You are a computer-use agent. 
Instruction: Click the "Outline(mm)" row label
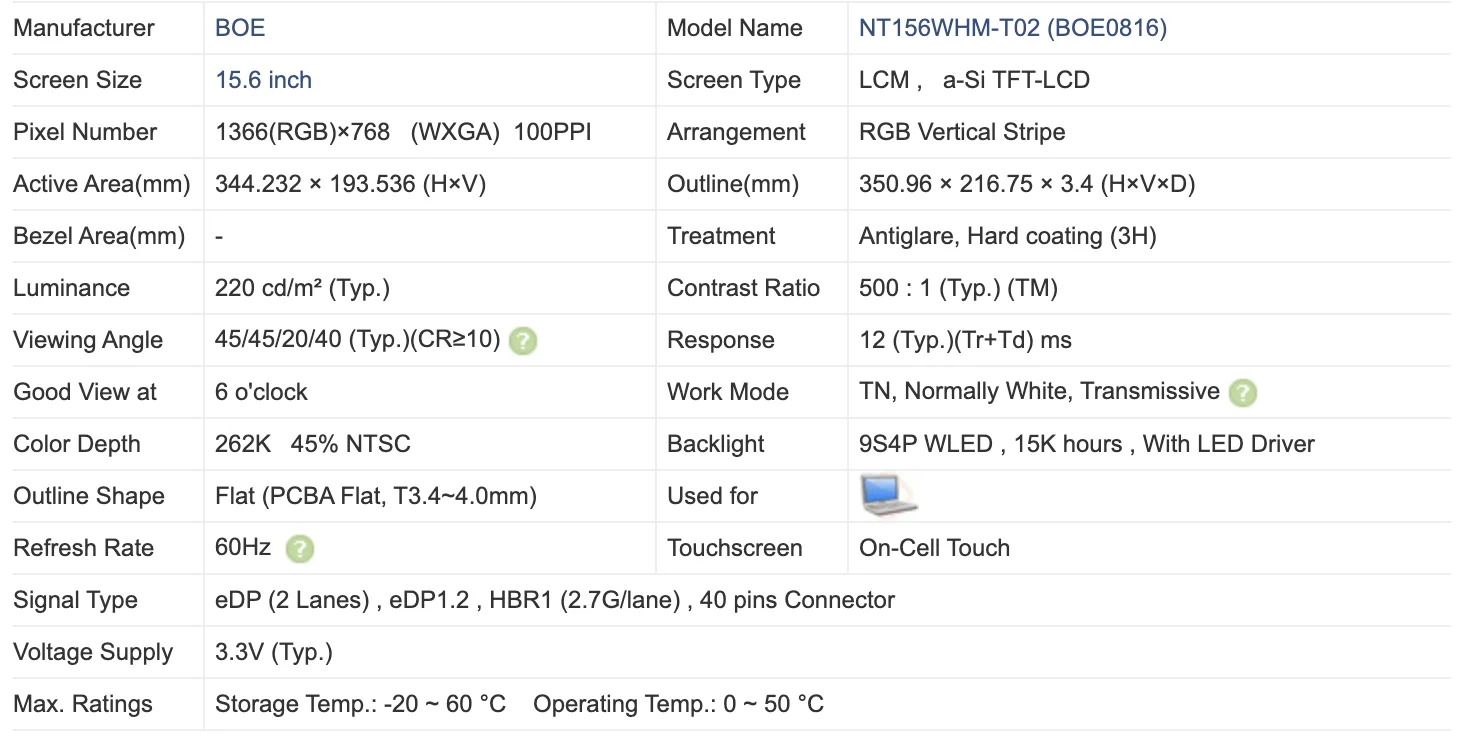pyautogui.click(x=733, y=184)
